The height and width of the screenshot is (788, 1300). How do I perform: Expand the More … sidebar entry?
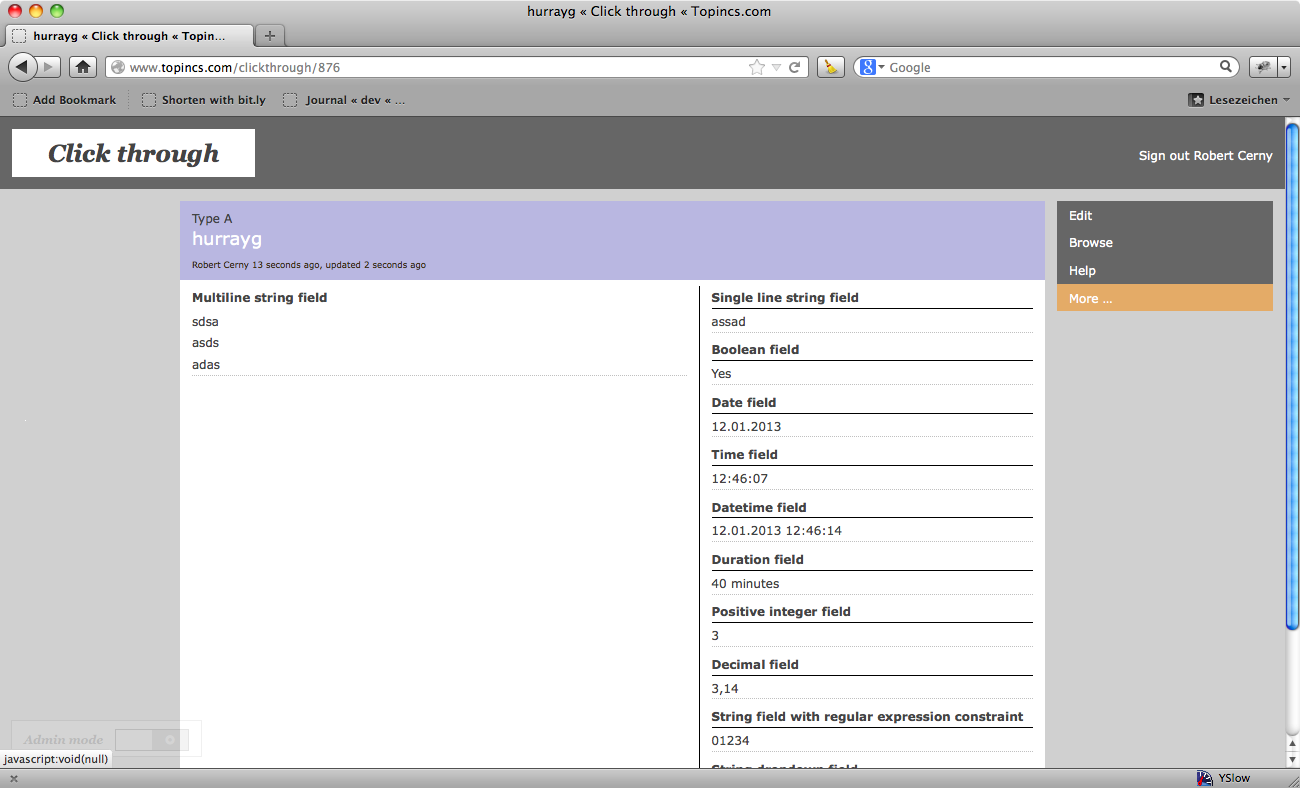pos(1090,298)
